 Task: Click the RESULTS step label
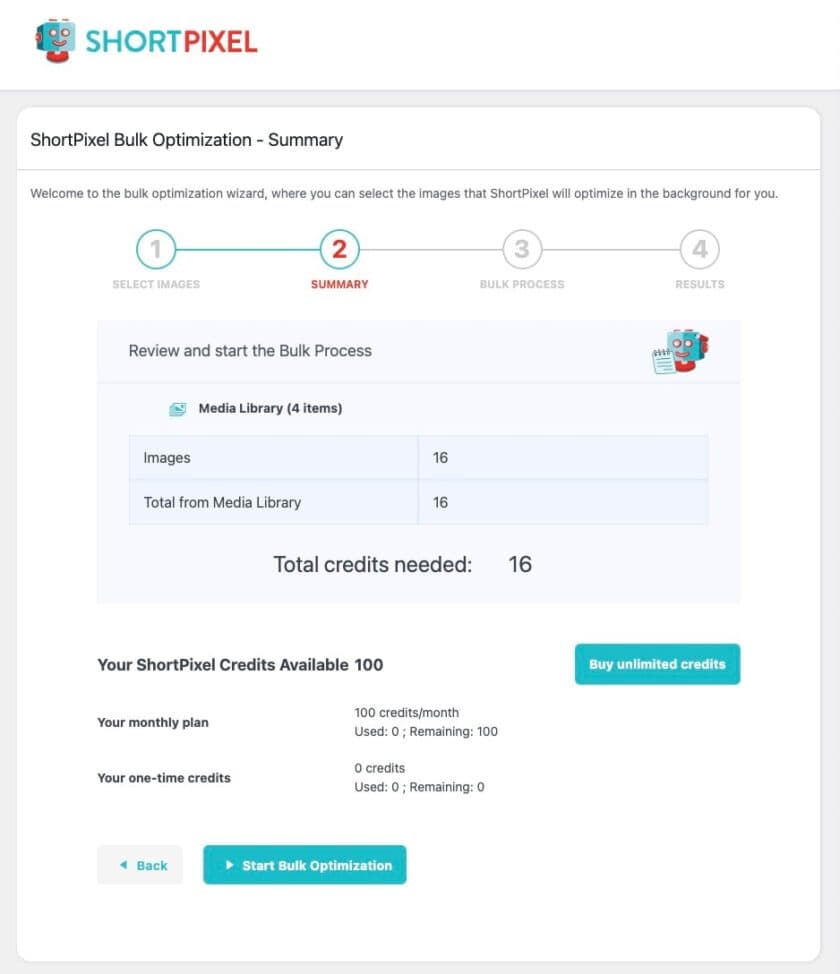click(700, 284)
